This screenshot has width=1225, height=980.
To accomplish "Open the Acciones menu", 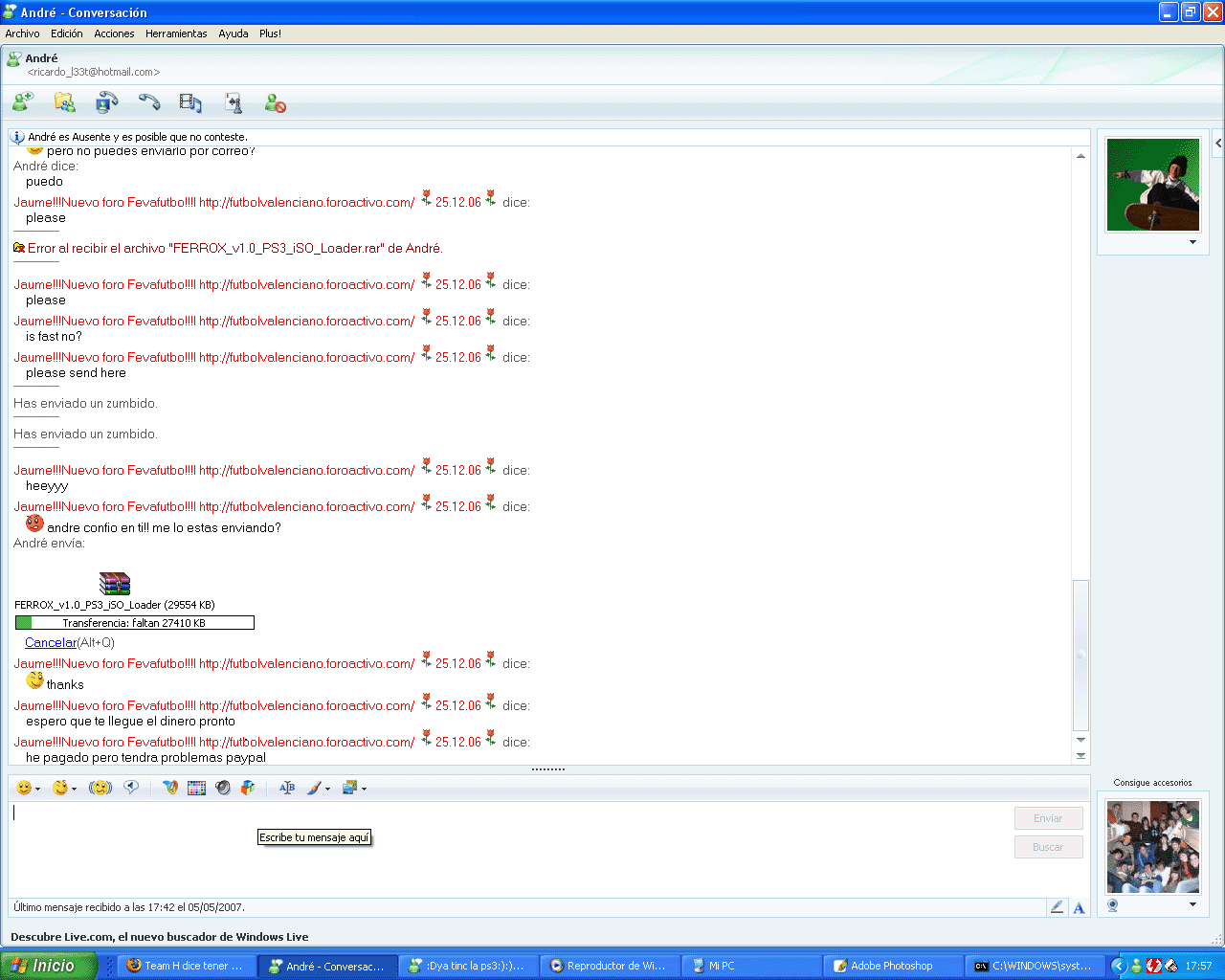I will click(114, 33).
